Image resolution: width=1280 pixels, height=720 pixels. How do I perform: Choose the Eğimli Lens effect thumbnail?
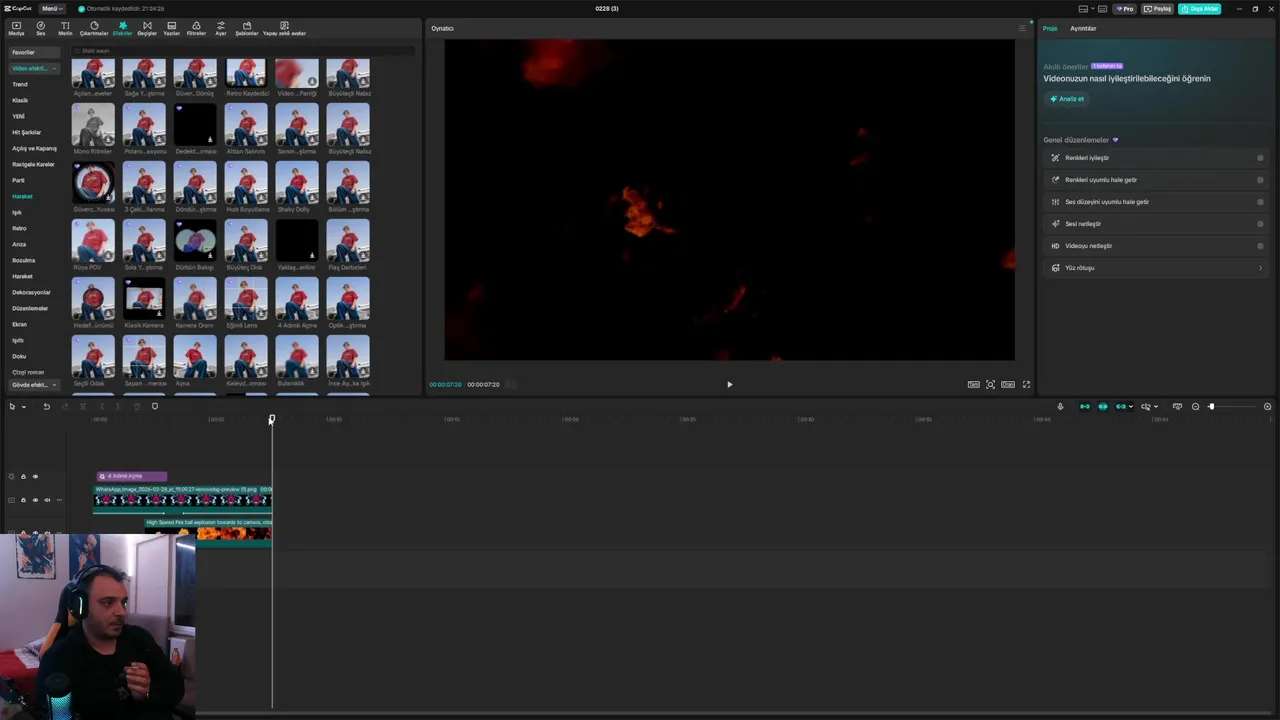coord(246,300)
